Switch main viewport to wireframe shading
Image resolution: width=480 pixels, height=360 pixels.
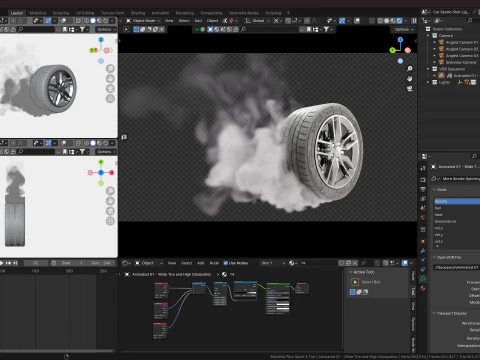point(380,21)
